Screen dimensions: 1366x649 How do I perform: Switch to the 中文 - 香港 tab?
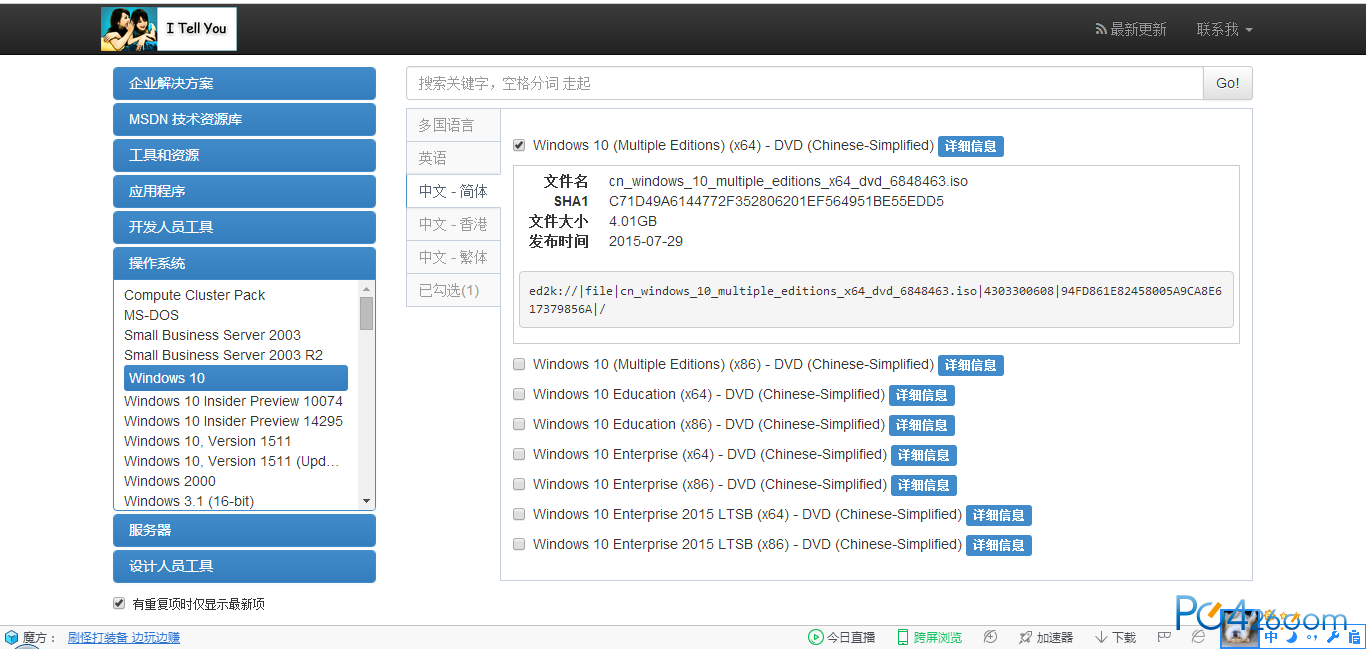(x=453, y=224)
